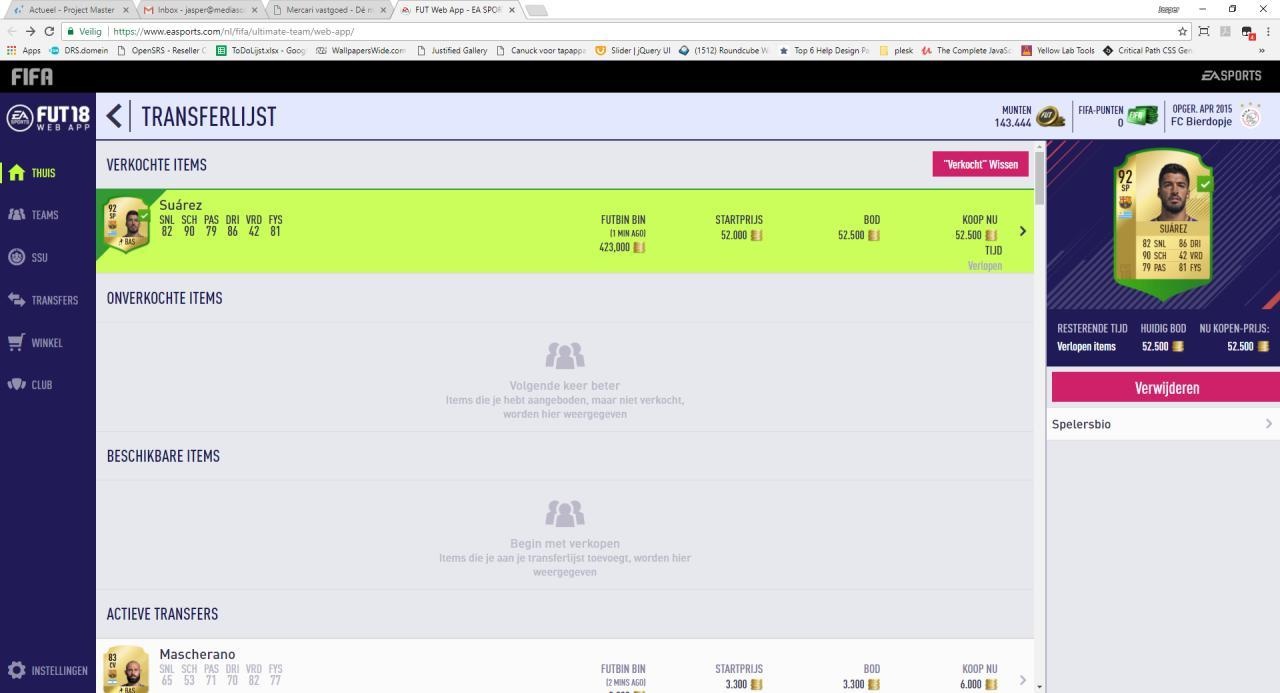Viewport: 1280px width, 693px height.
Task: Expand the Mascherano transfer arrow
Action: (1022, 680)
